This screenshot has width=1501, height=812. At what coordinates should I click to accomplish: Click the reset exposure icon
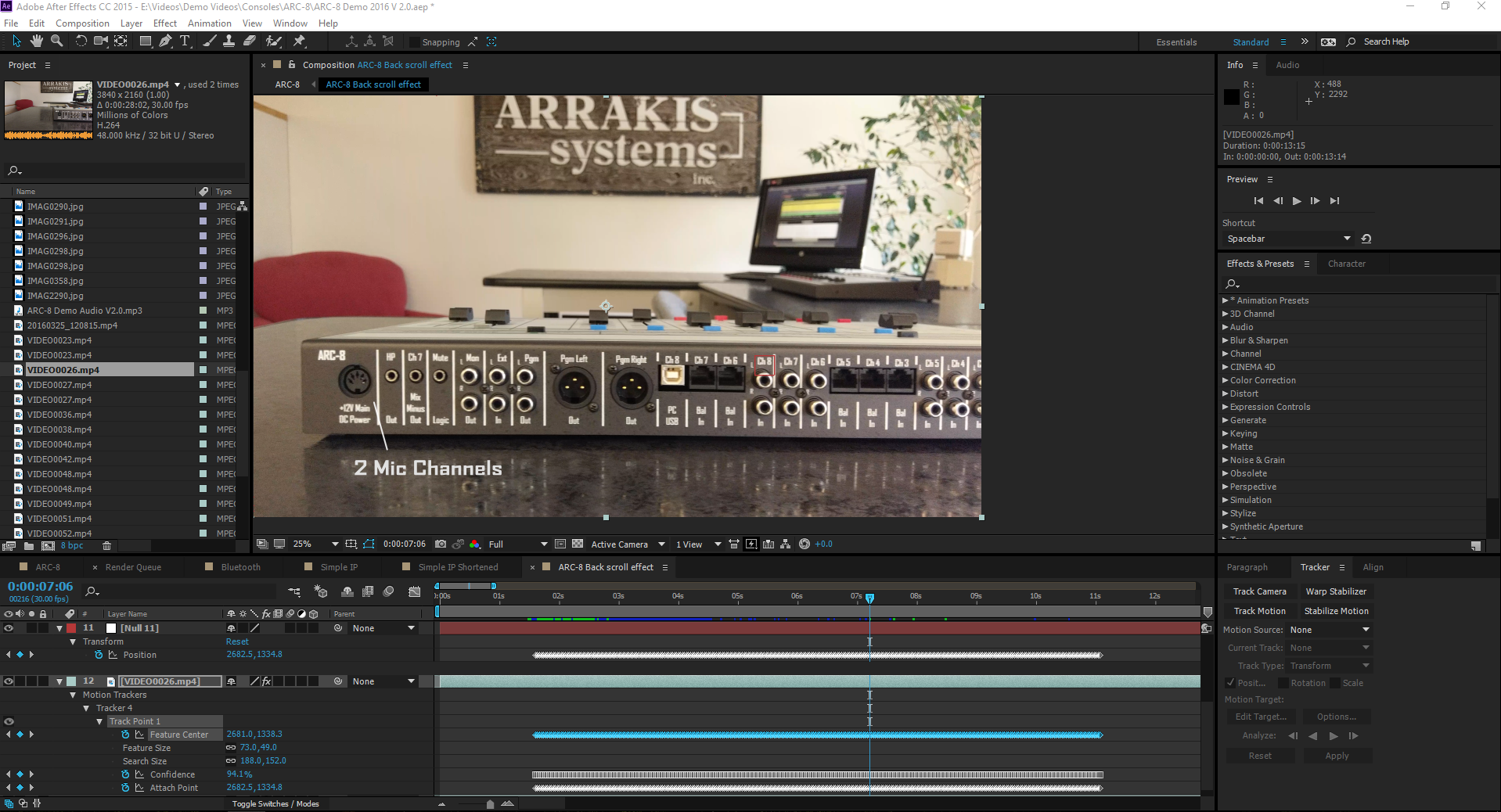804,544
